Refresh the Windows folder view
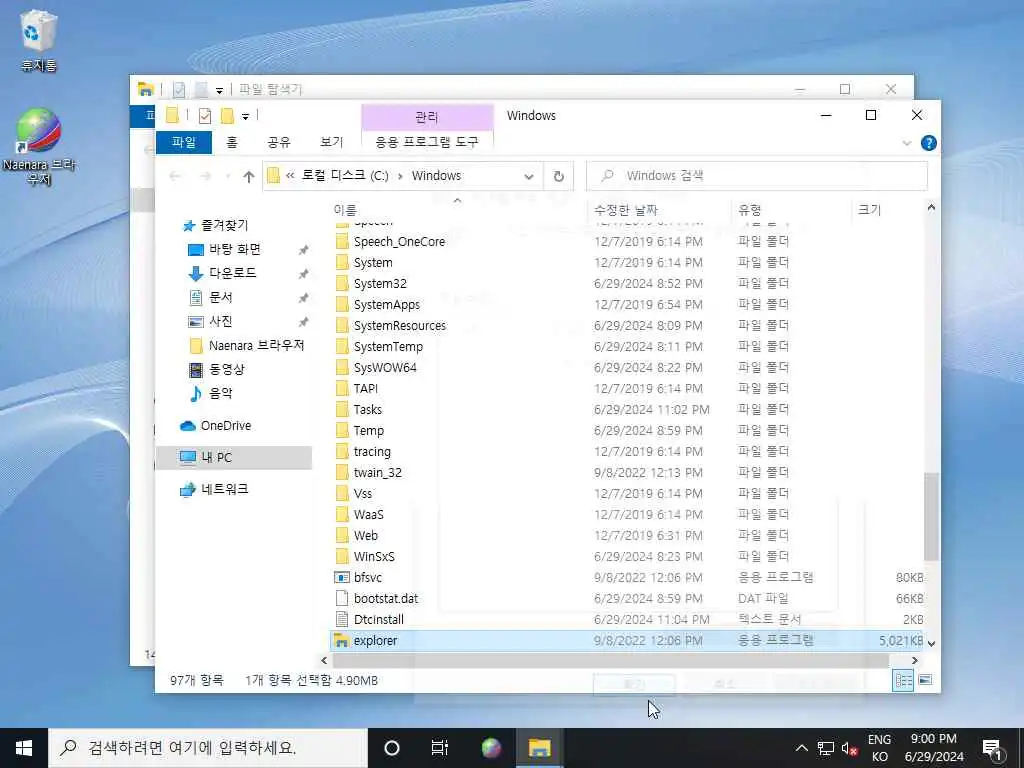The image size is (1024, 768). pyautogui.click(x=558, y=176)
